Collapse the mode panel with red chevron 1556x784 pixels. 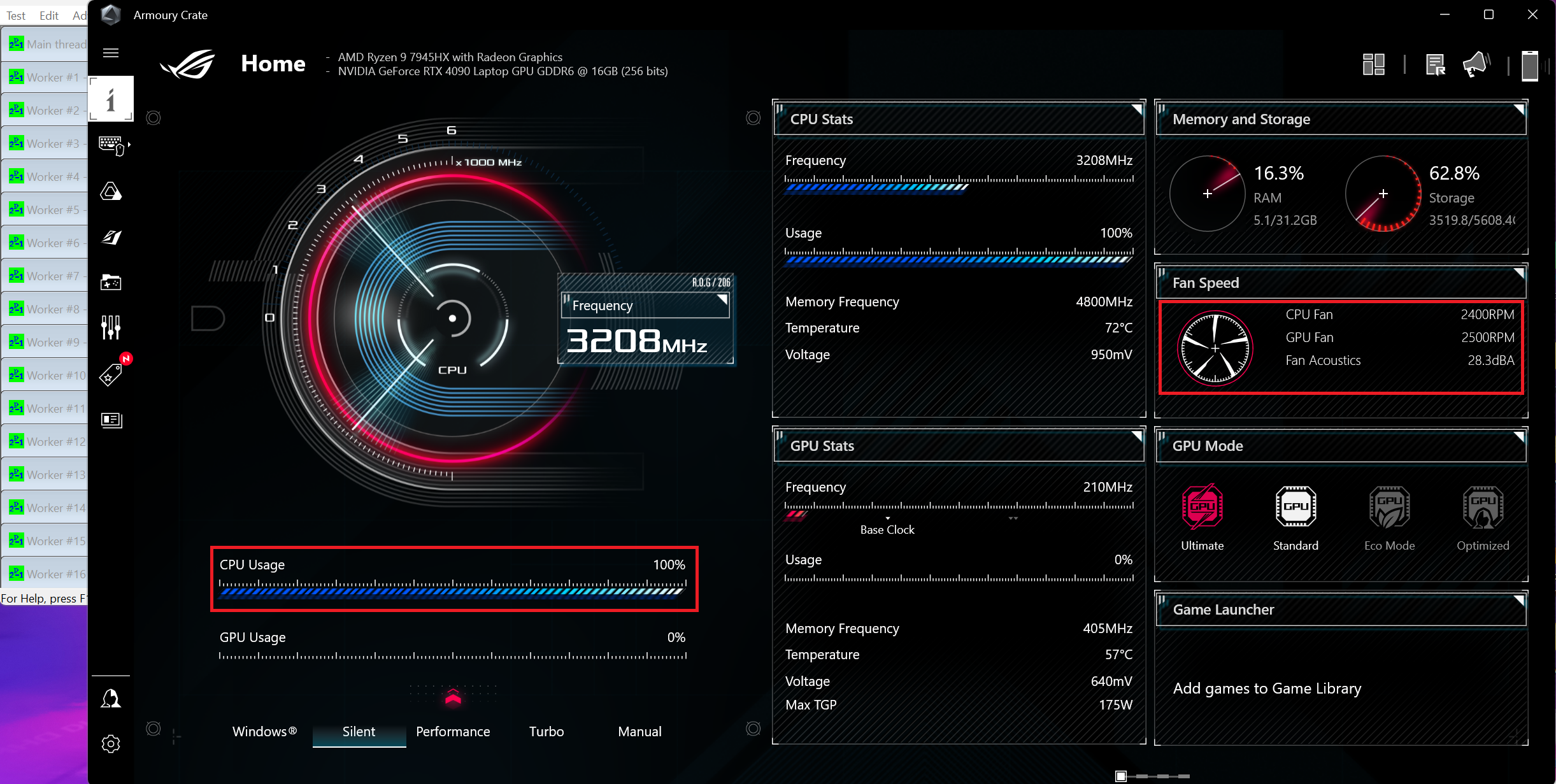453,697
